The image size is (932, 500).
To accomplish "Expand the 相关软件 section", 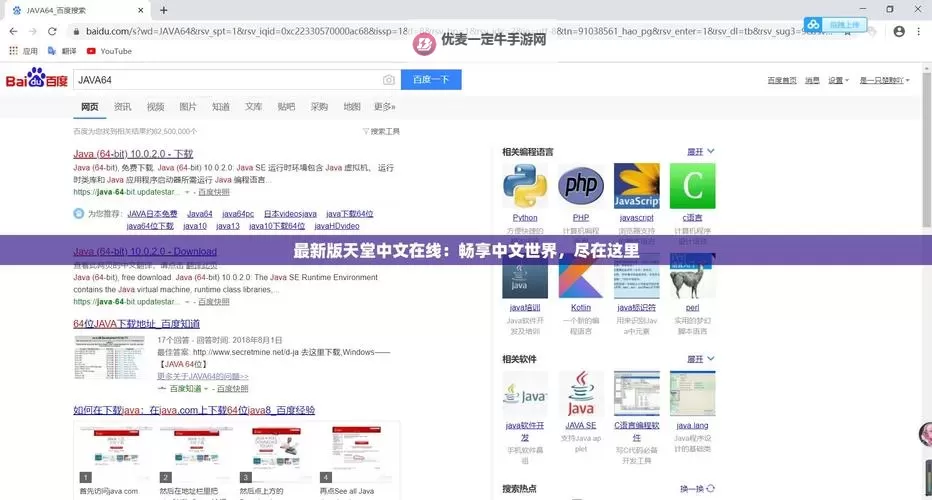I will coord(700,359).
